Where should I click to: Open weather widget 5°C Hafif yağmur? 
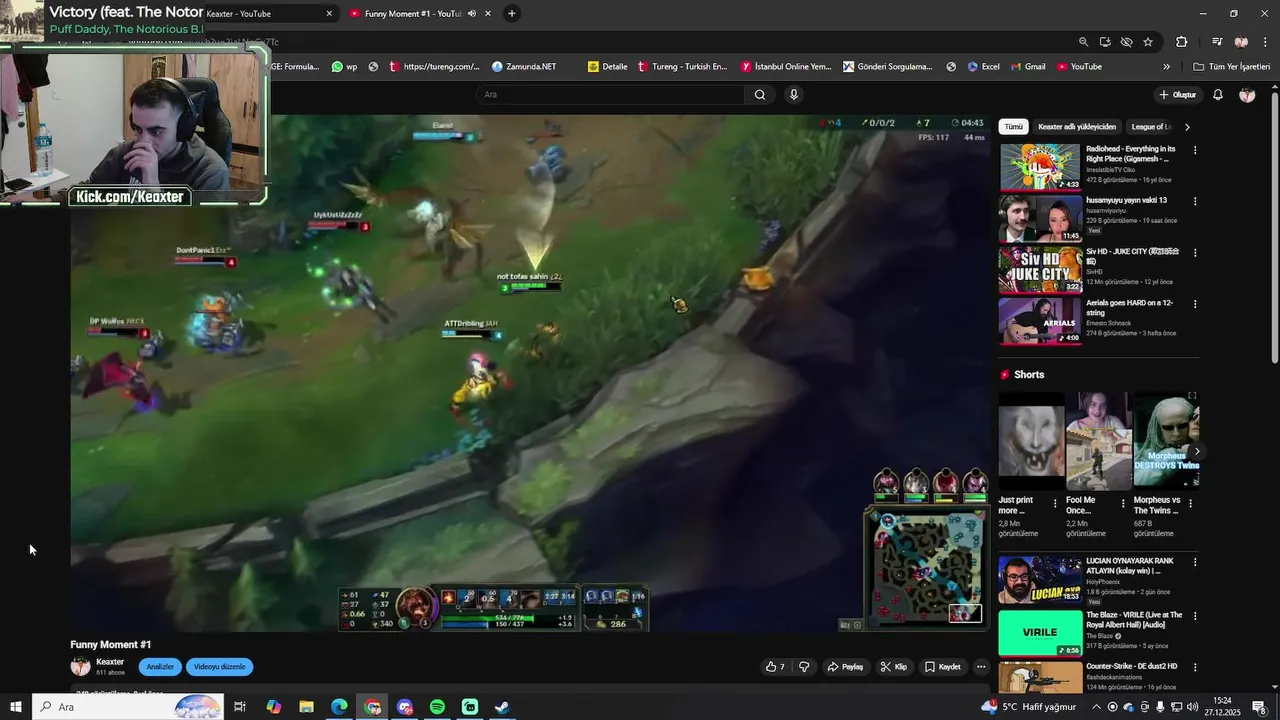[x=1029, y=707]
